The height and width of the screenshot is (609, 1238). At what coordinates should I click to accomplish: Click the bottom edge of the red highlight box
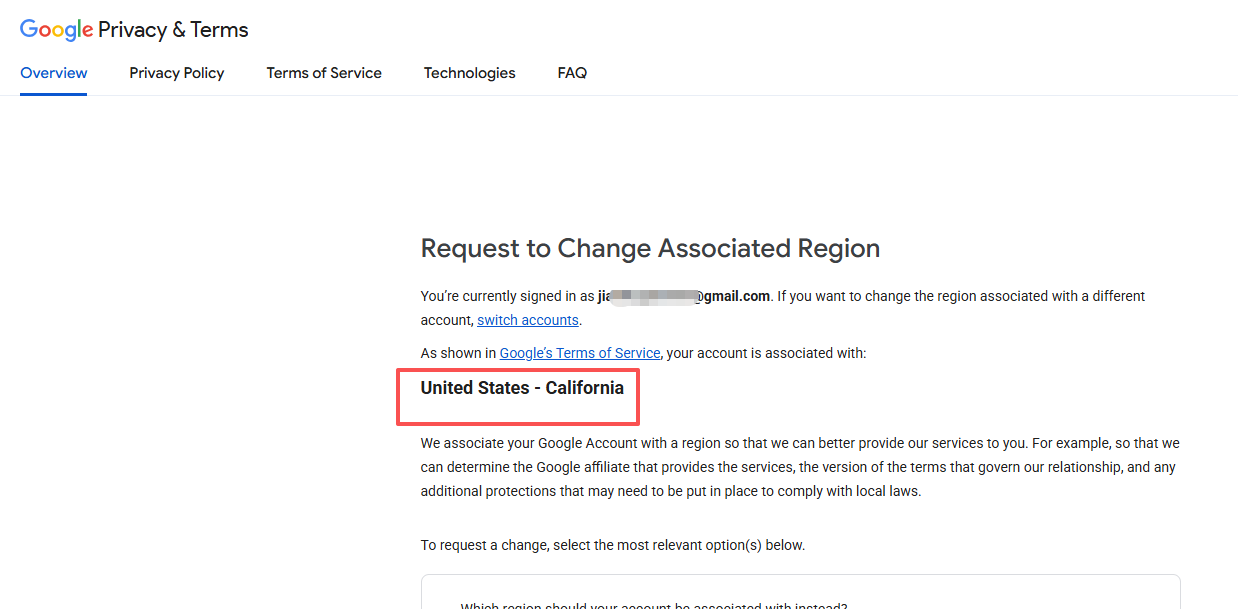(518, 424)
